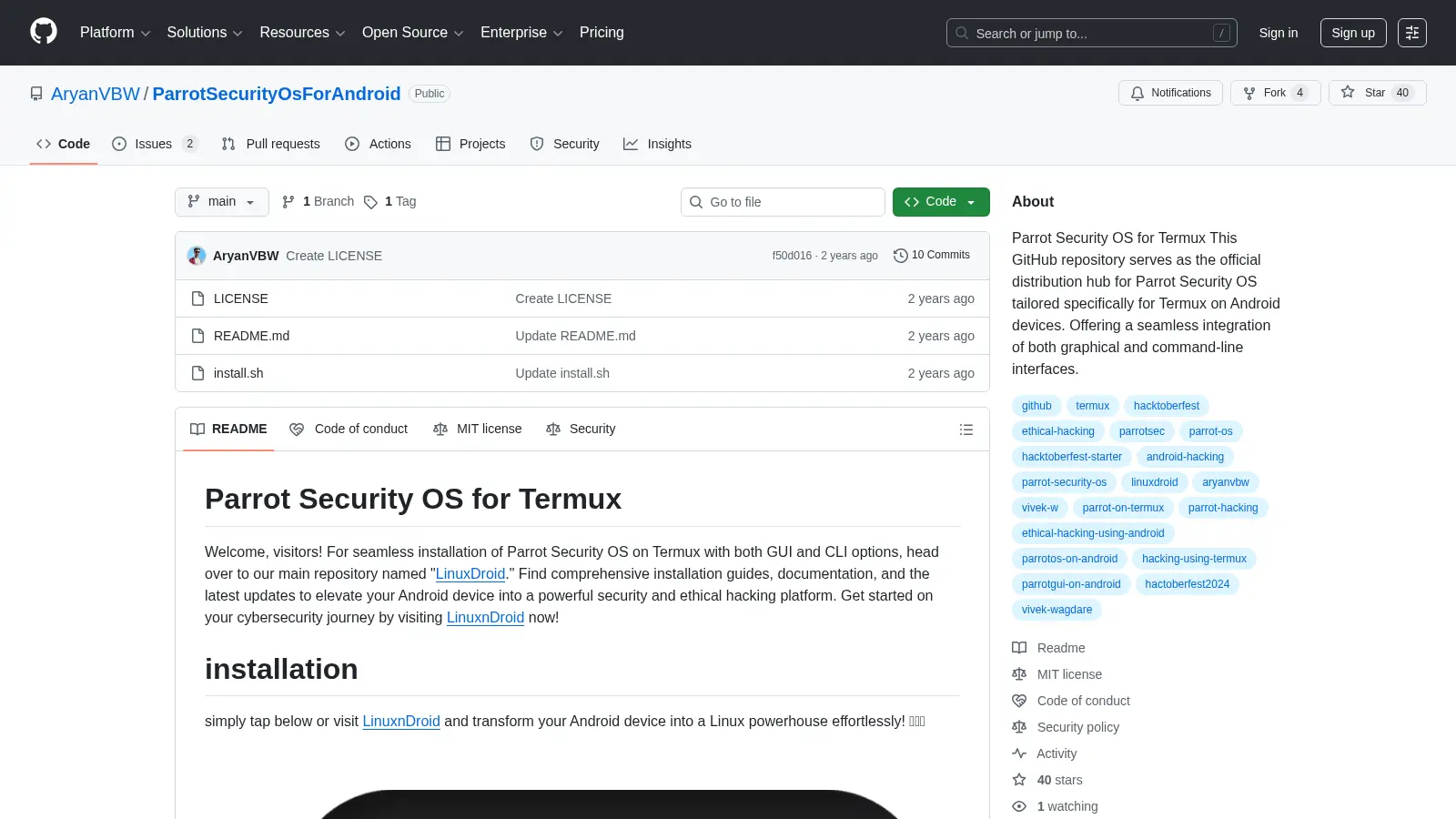1456x819 pixels.
Task: Open the README outline list icon
Action: click(x=966, y=430)
